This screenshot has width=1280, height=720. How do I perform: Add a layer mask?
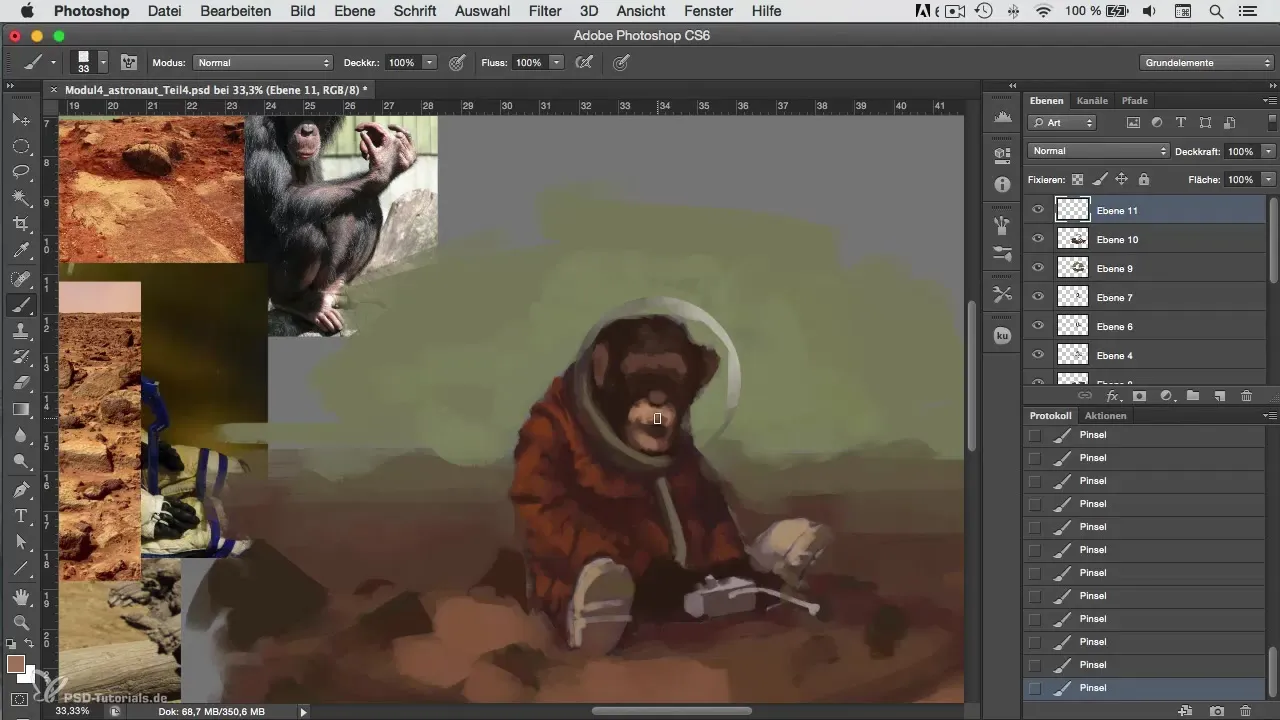[x=1139, y=396]
